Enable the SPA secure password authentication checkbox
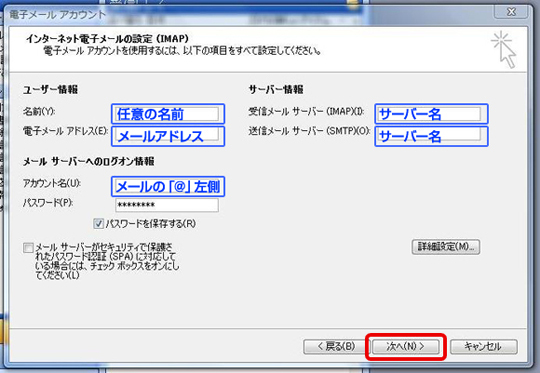 pos(28,248)
